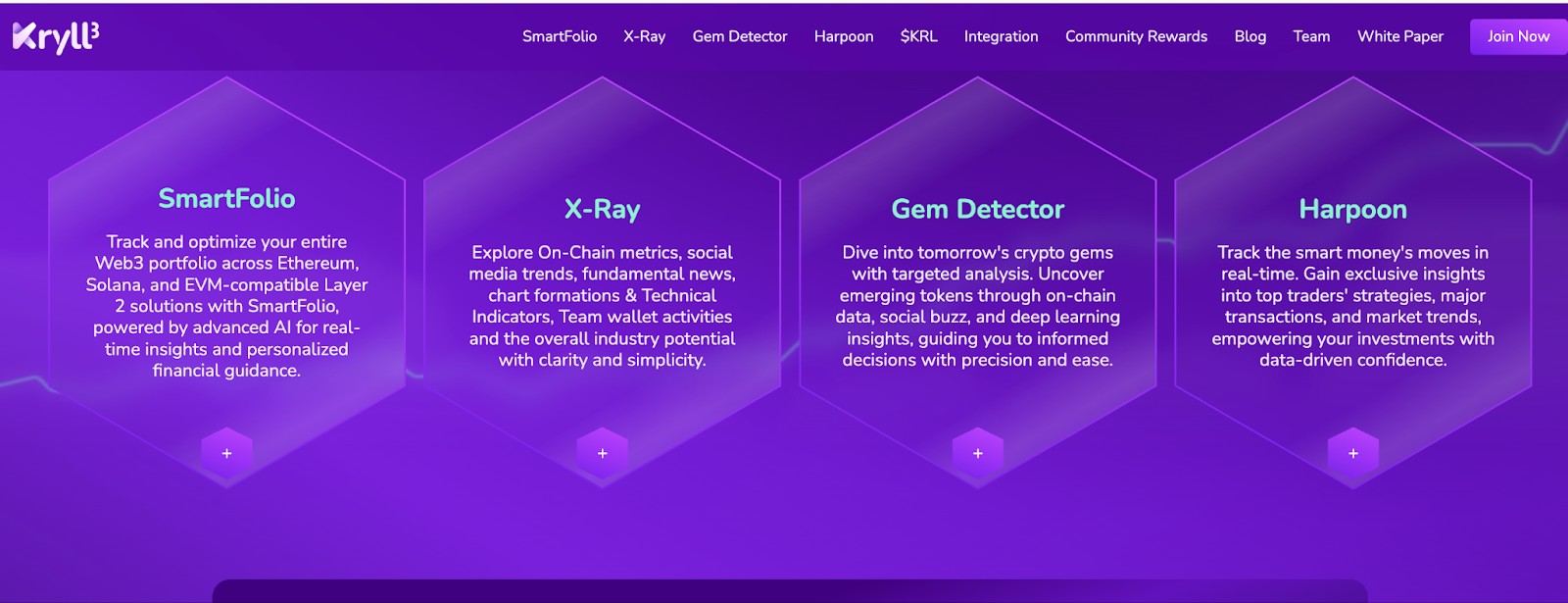Open the Team link
1568x603 pixels.
1311,36
